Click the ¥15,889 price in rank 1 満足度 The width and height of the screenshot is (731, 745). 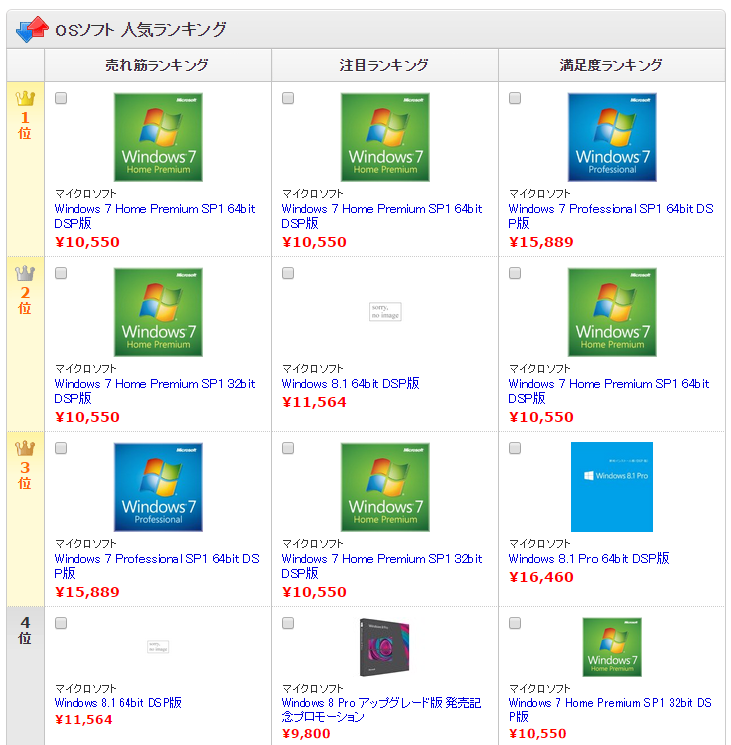(x=541, y=242)
